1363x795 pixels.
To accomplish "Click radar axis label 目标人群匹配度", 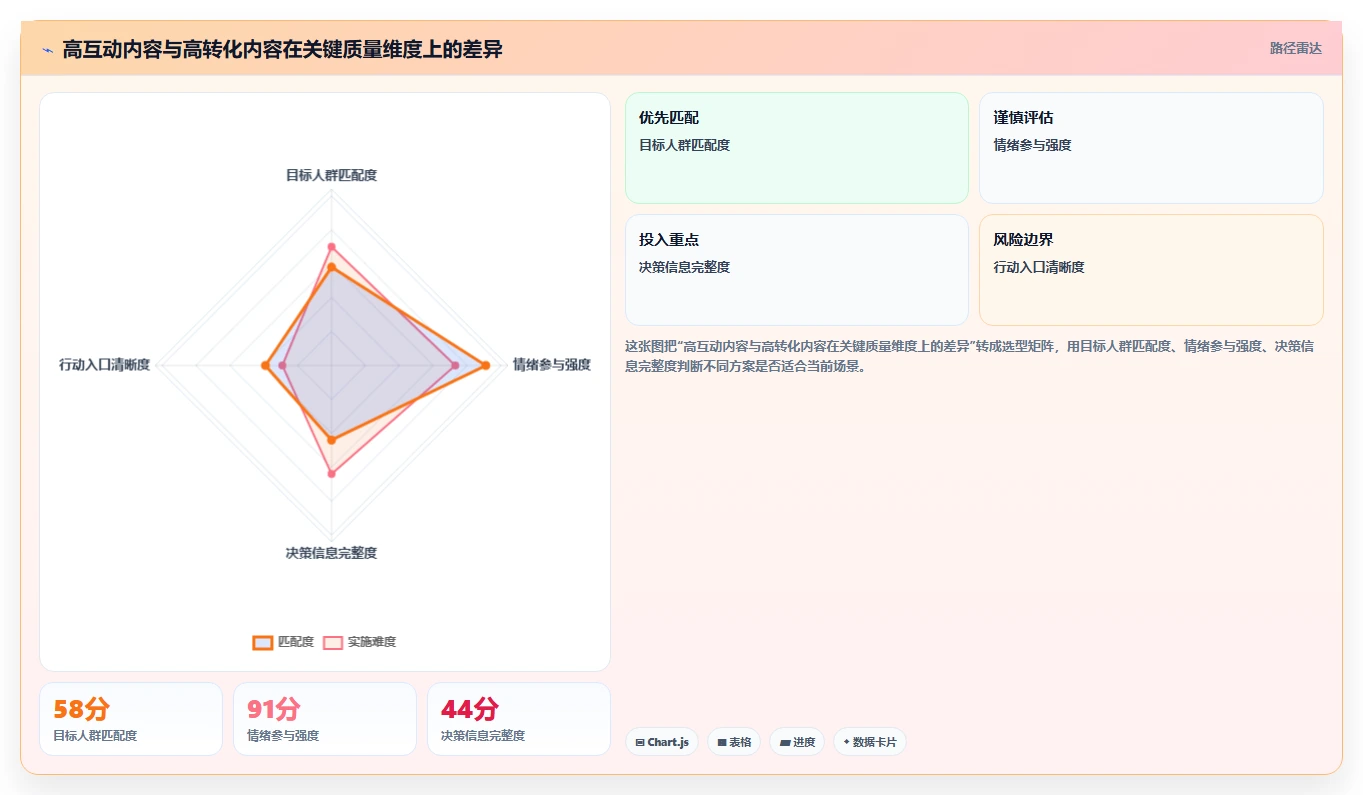I will point(331,175).
